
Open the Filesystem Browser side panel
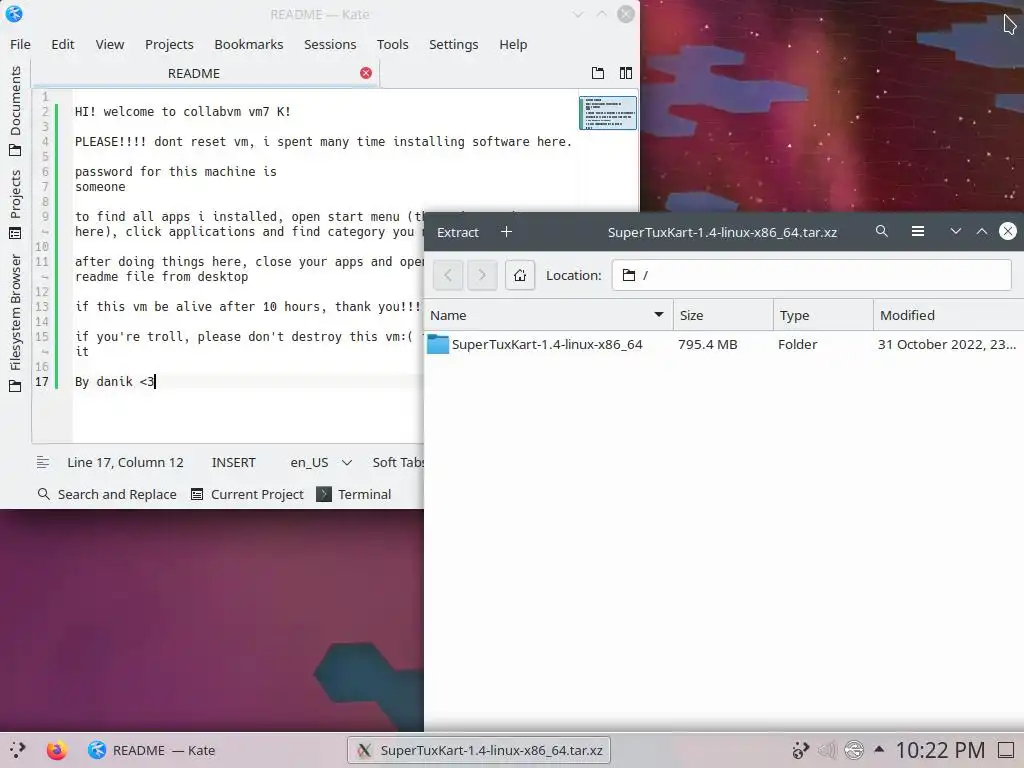coord(15,323)
